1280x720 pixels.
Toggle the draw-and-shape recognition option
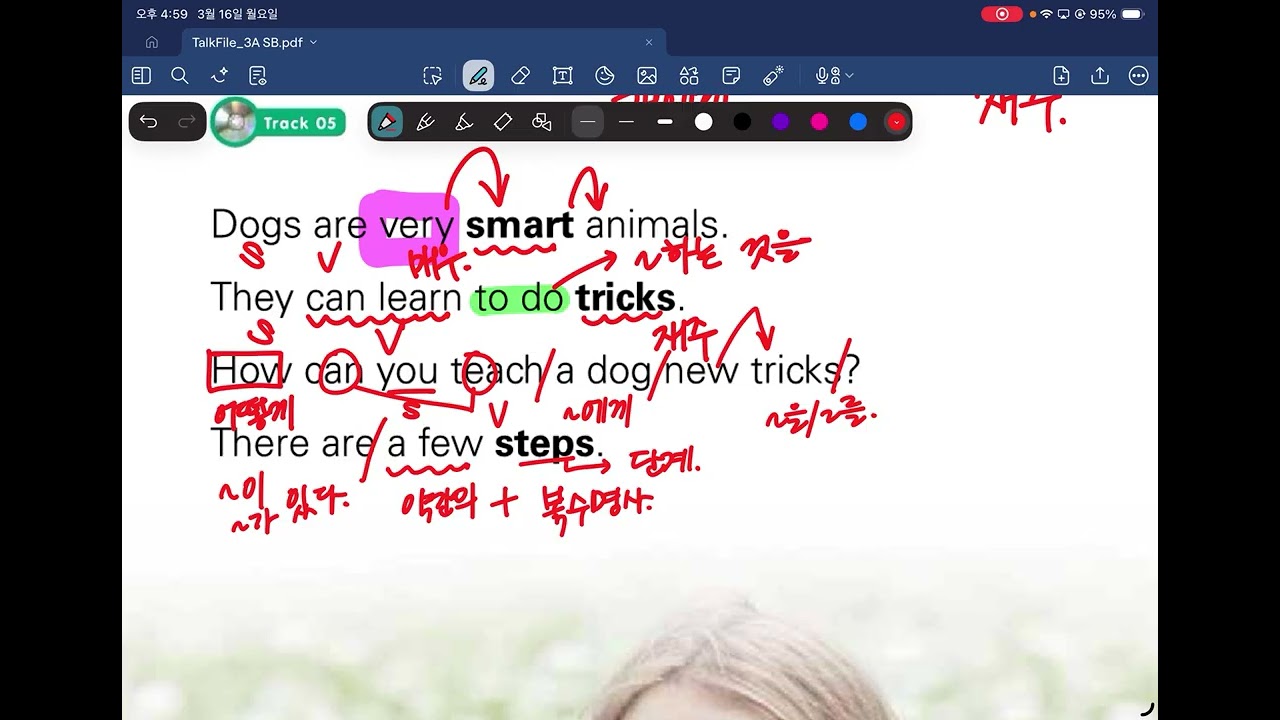pyautogui.click(x=542, y=122)
